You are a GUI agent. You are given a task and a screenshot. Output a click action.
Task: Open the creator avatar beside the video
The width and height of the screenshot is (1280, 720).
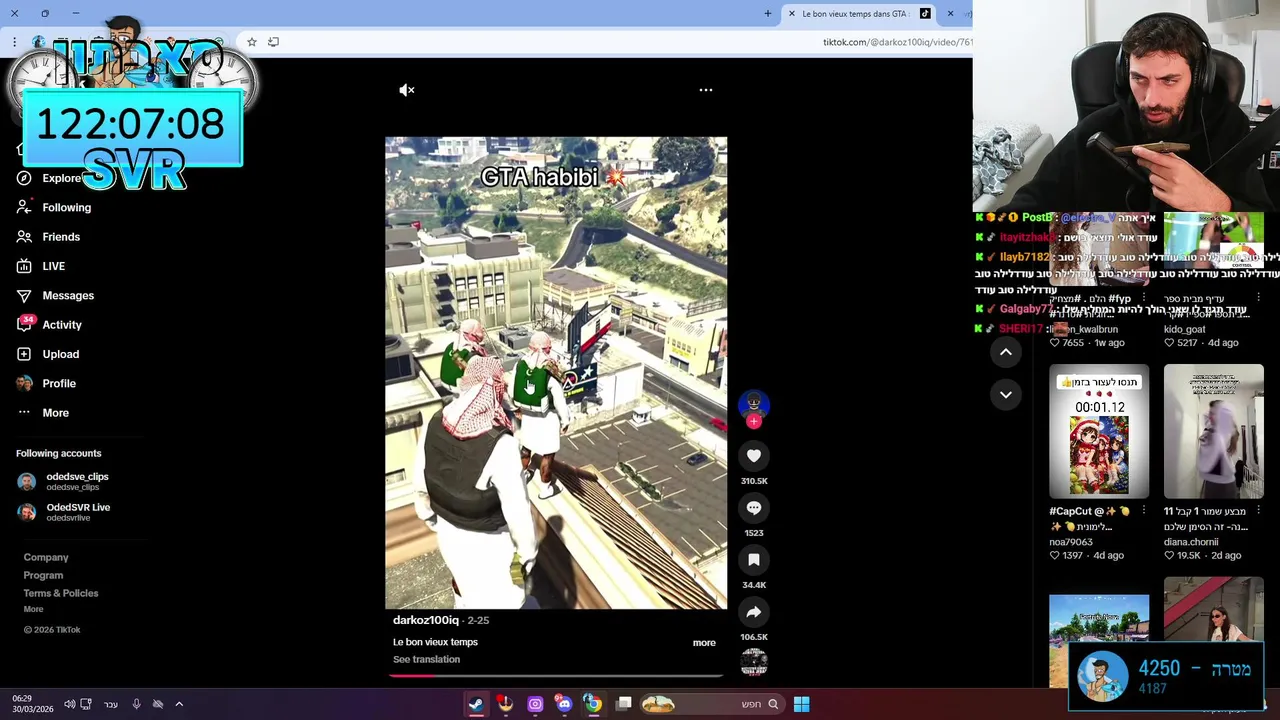[x=754, y=403]
